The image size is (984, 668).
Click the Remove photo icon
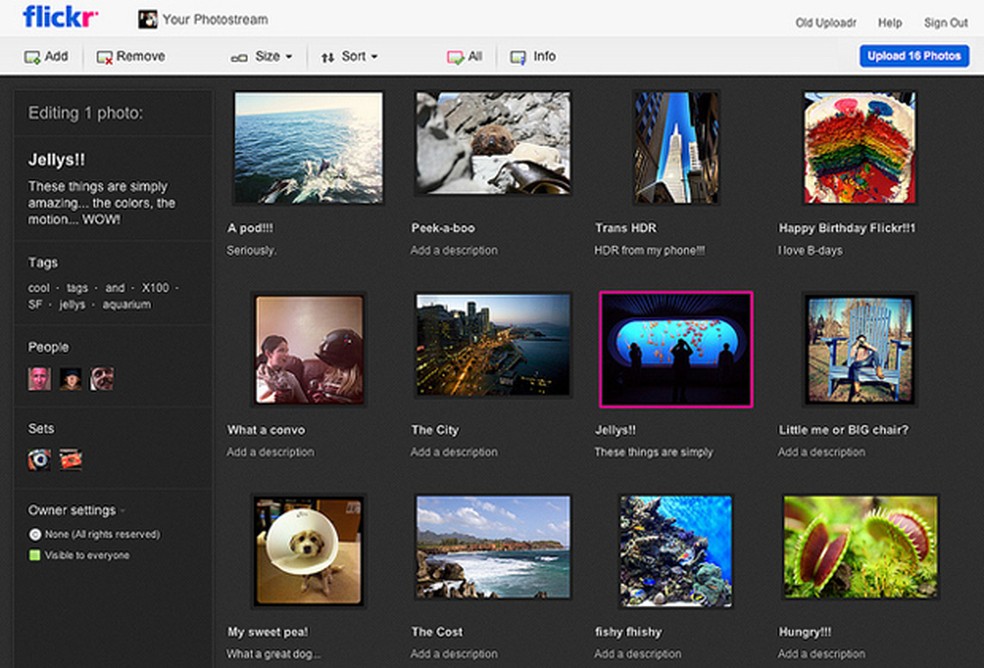[103, 57]
